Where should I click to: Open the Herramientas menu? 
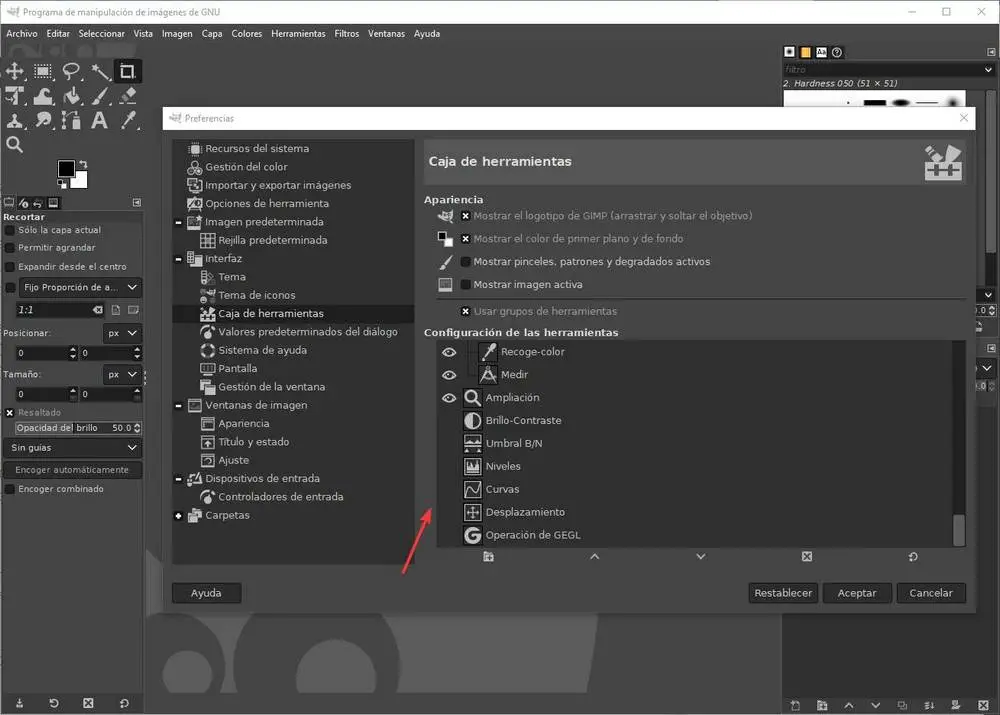298,34
